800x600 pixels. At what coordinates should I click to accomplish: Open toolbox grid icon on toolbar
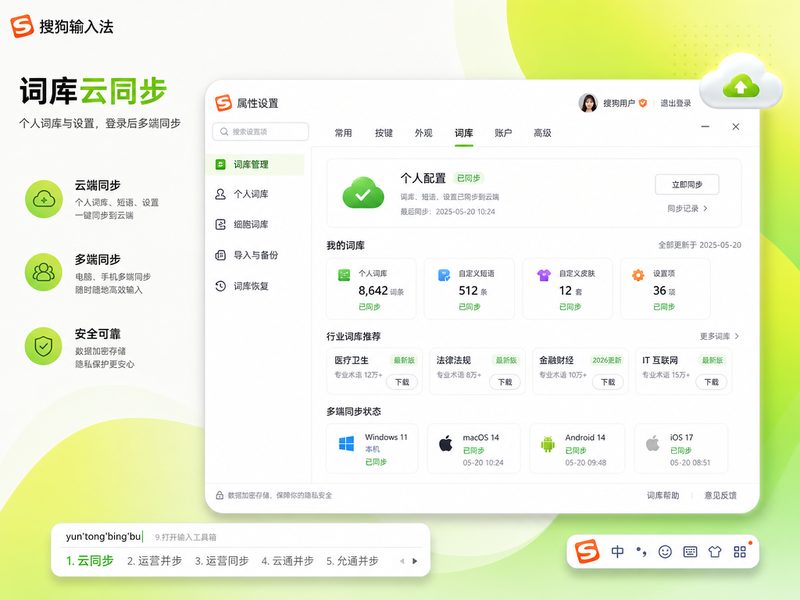pyautogui.click(x=740, y=552)
